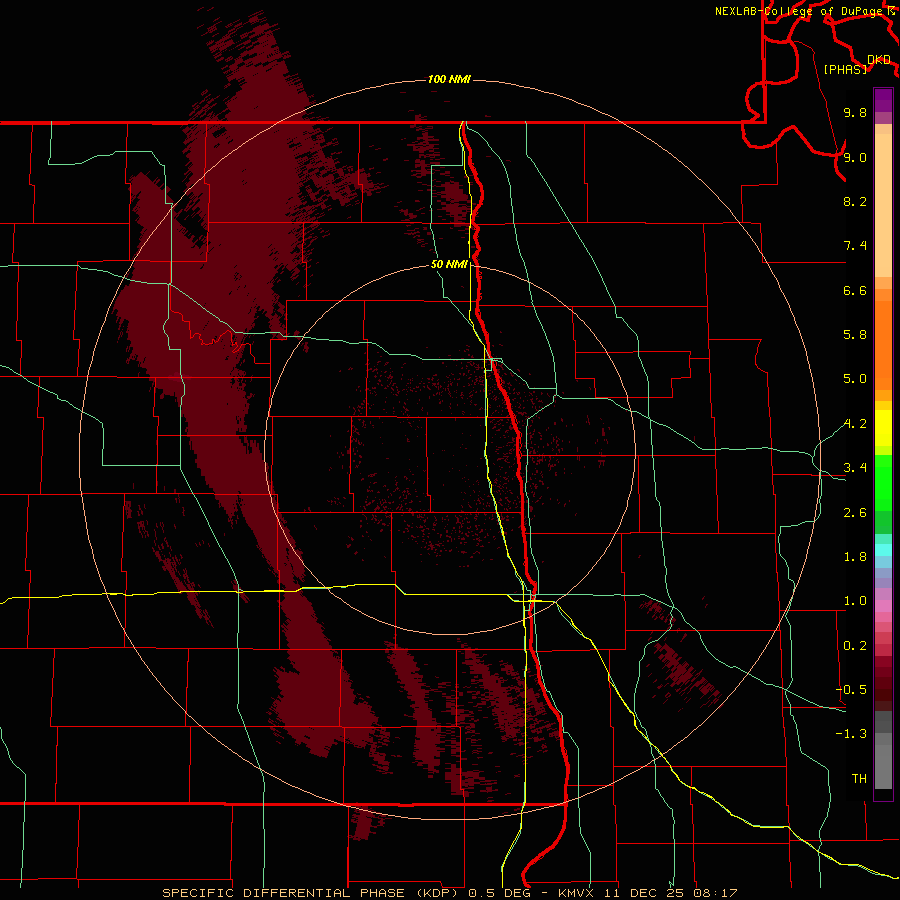Click the 5.0 value on the color scale
The width and height of the screenshot is (900, 900).
coord(855,379)
